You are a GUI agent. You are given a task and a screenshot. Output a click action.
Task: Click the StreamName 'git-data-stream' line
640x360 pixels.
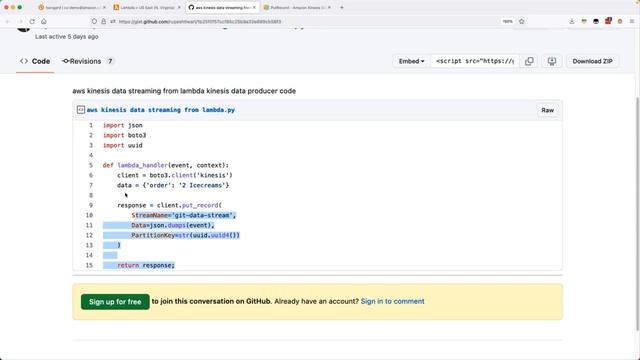pyautogui.click(x=184, y=215)
